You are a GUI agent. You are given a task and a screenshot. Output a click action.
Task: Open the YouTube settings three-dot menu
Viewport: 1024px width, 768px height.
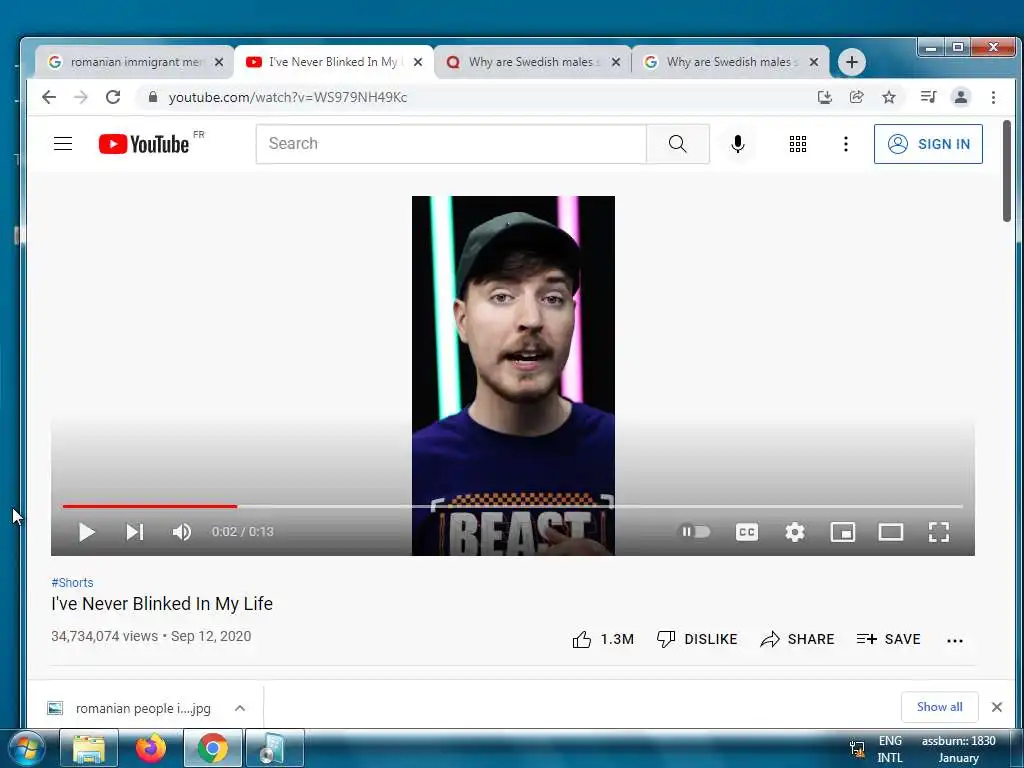coord(846,144)
